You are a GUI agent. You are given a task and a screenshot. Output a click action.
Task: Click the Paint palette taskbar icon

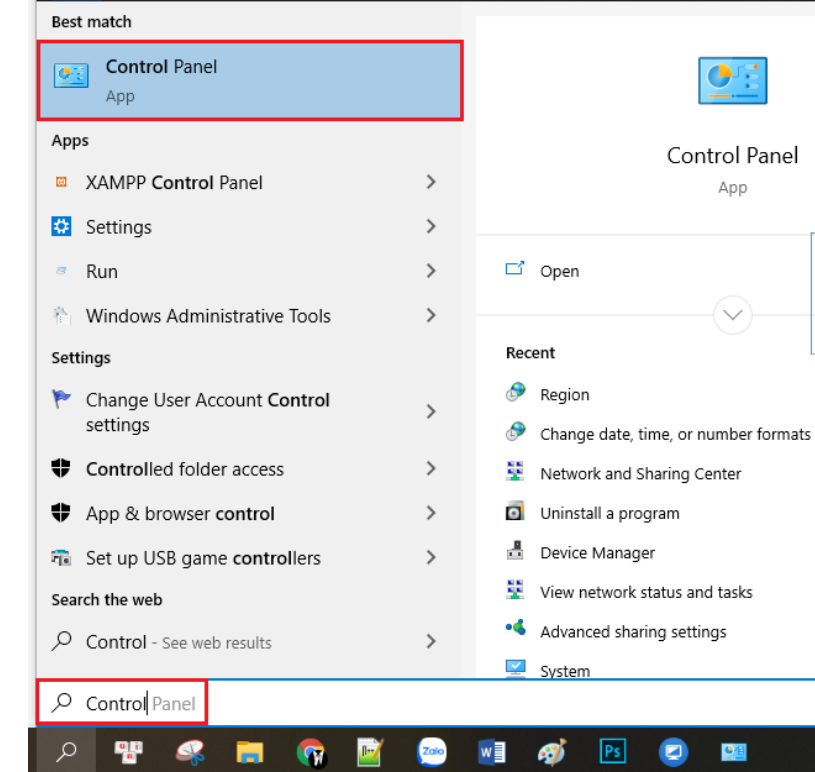click(552, 752)
